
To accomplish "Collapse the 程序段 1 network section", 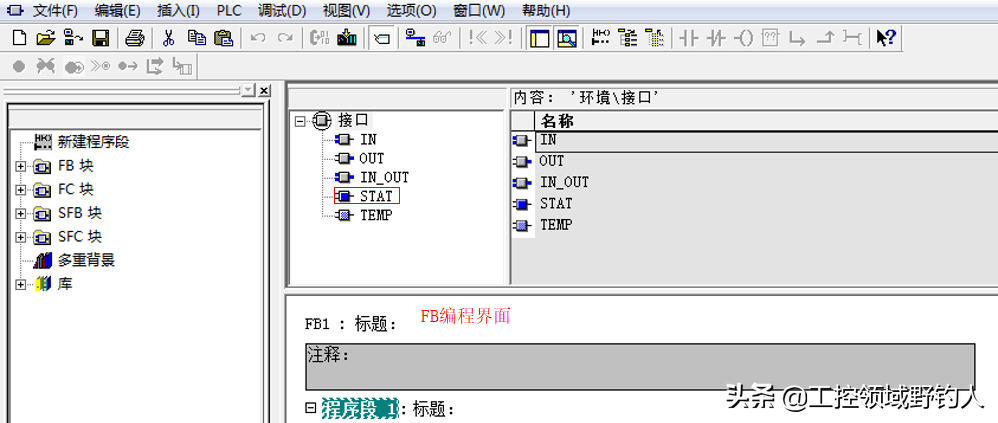I will [311, 408].
